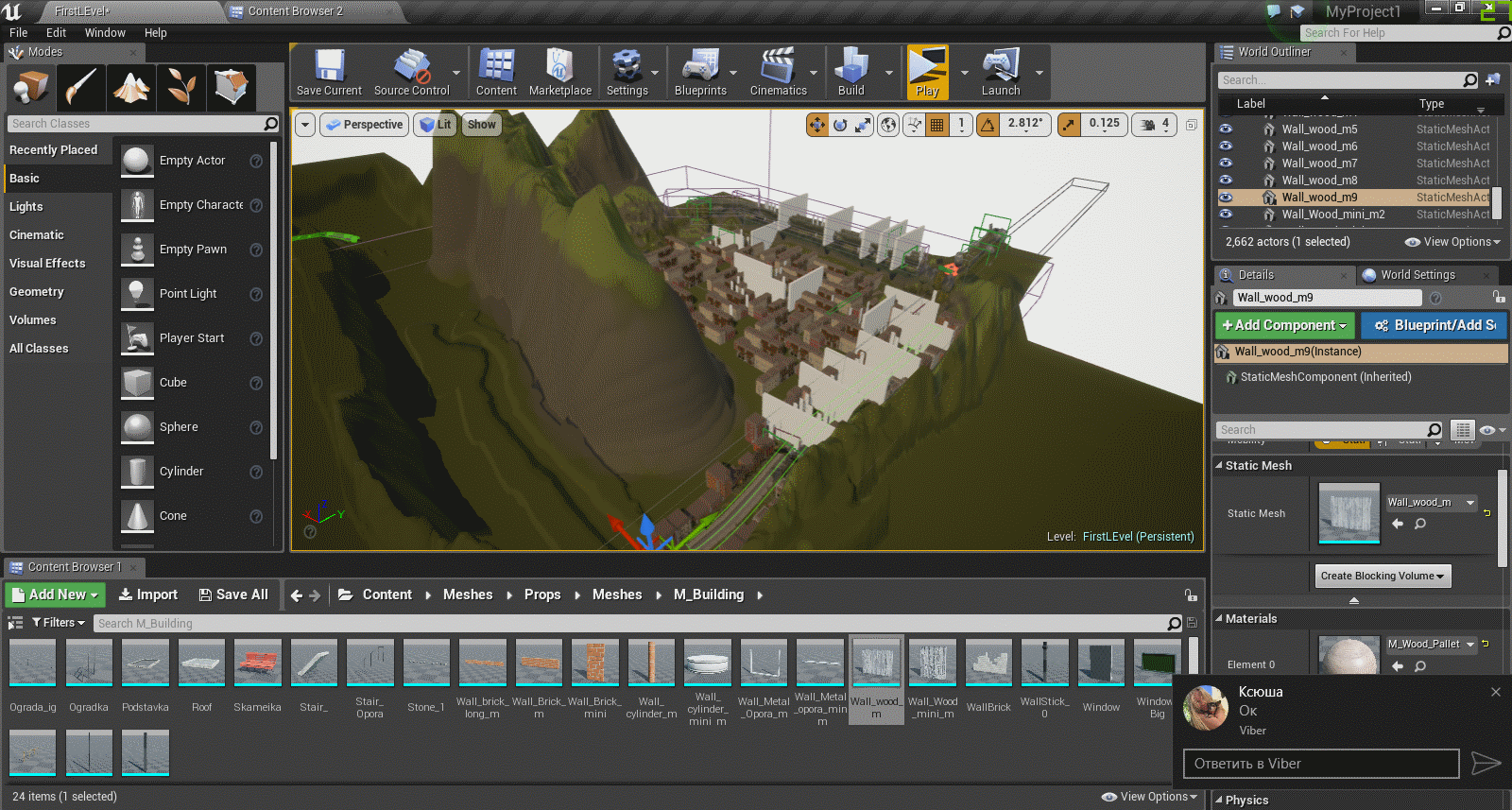Select the Foliage mode icon
1512x810 pixels.
(x=181, y=87)
